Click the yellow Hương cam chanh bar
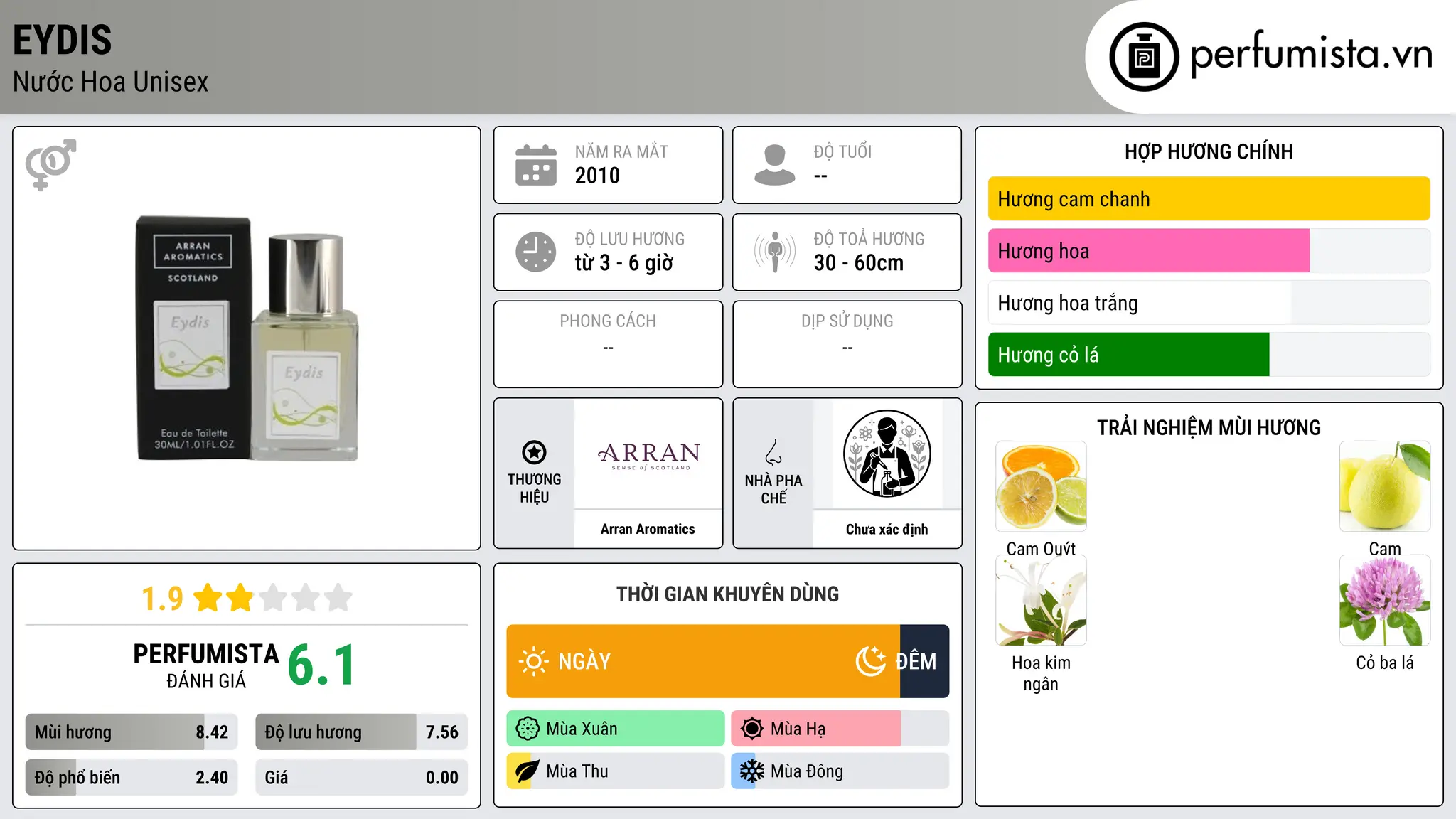The image size is (1456, 819). [x=1209, y=199]
